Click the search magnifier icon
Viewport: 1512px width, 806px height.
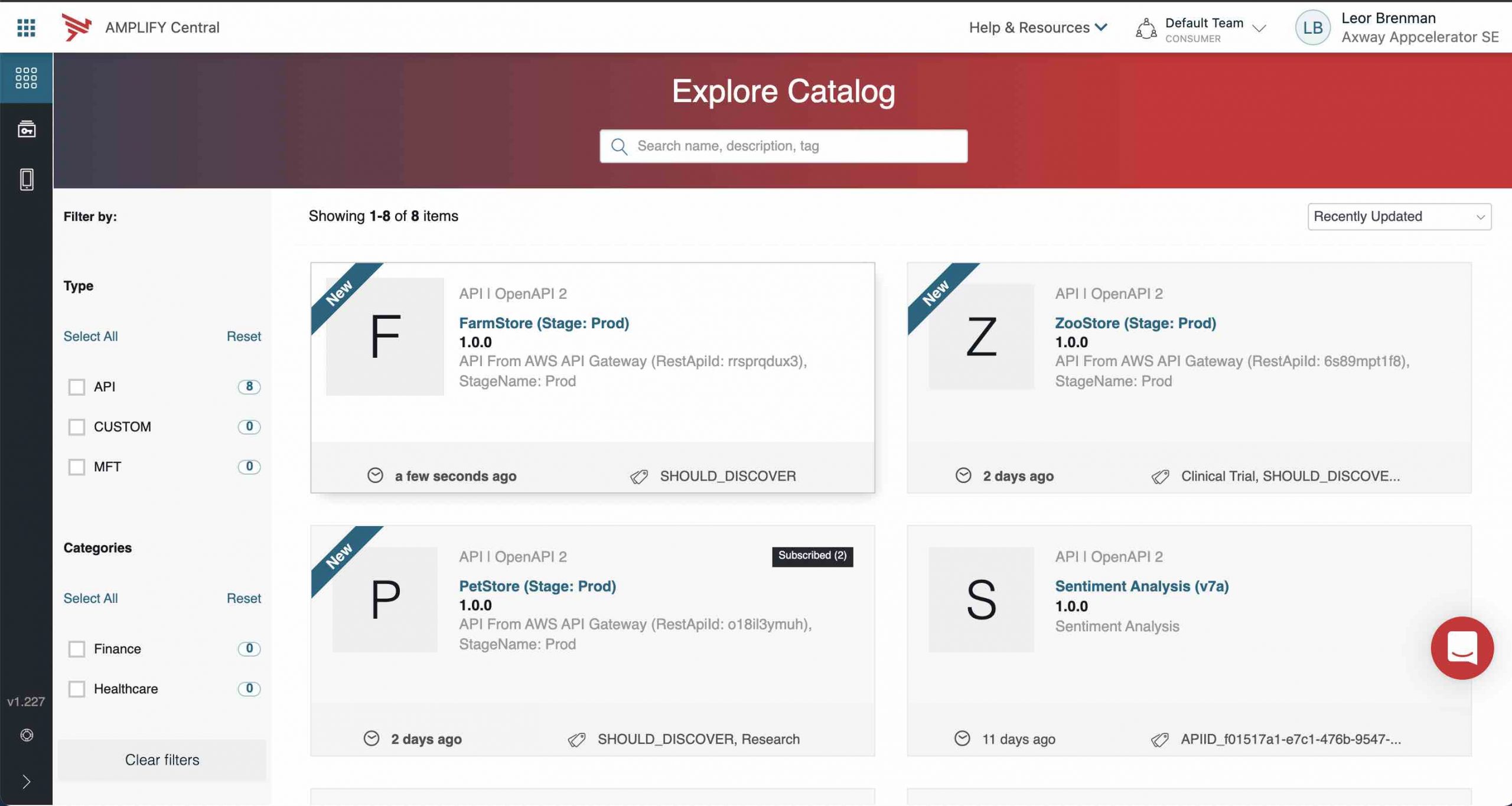[x=619, y=146]
